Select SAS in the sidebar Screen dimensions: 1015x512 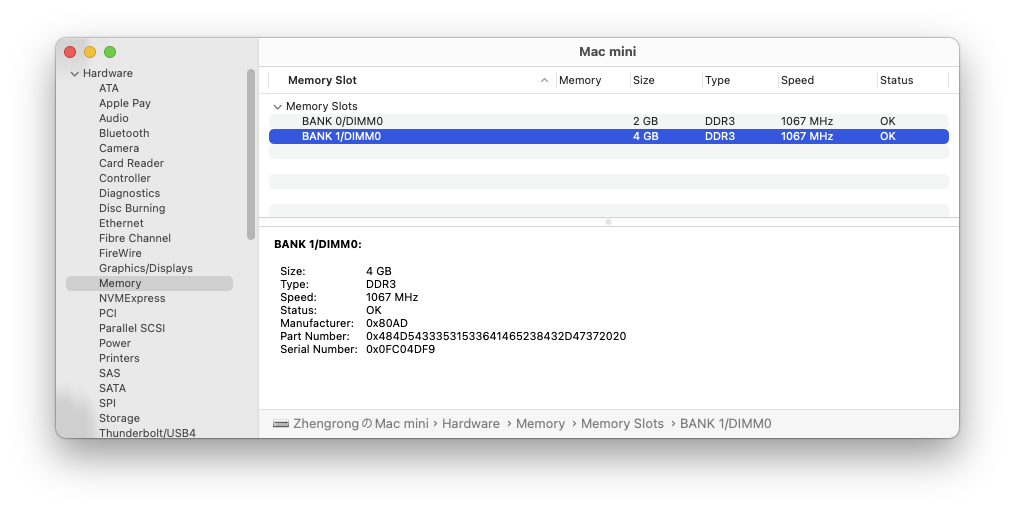[x=109, y=373]
